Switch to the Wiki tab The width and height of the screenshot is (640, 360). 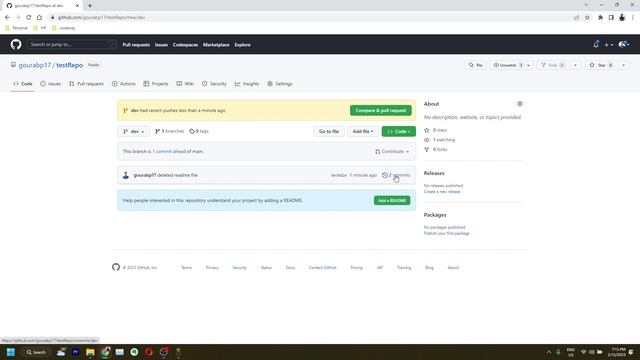click(185, 84)
